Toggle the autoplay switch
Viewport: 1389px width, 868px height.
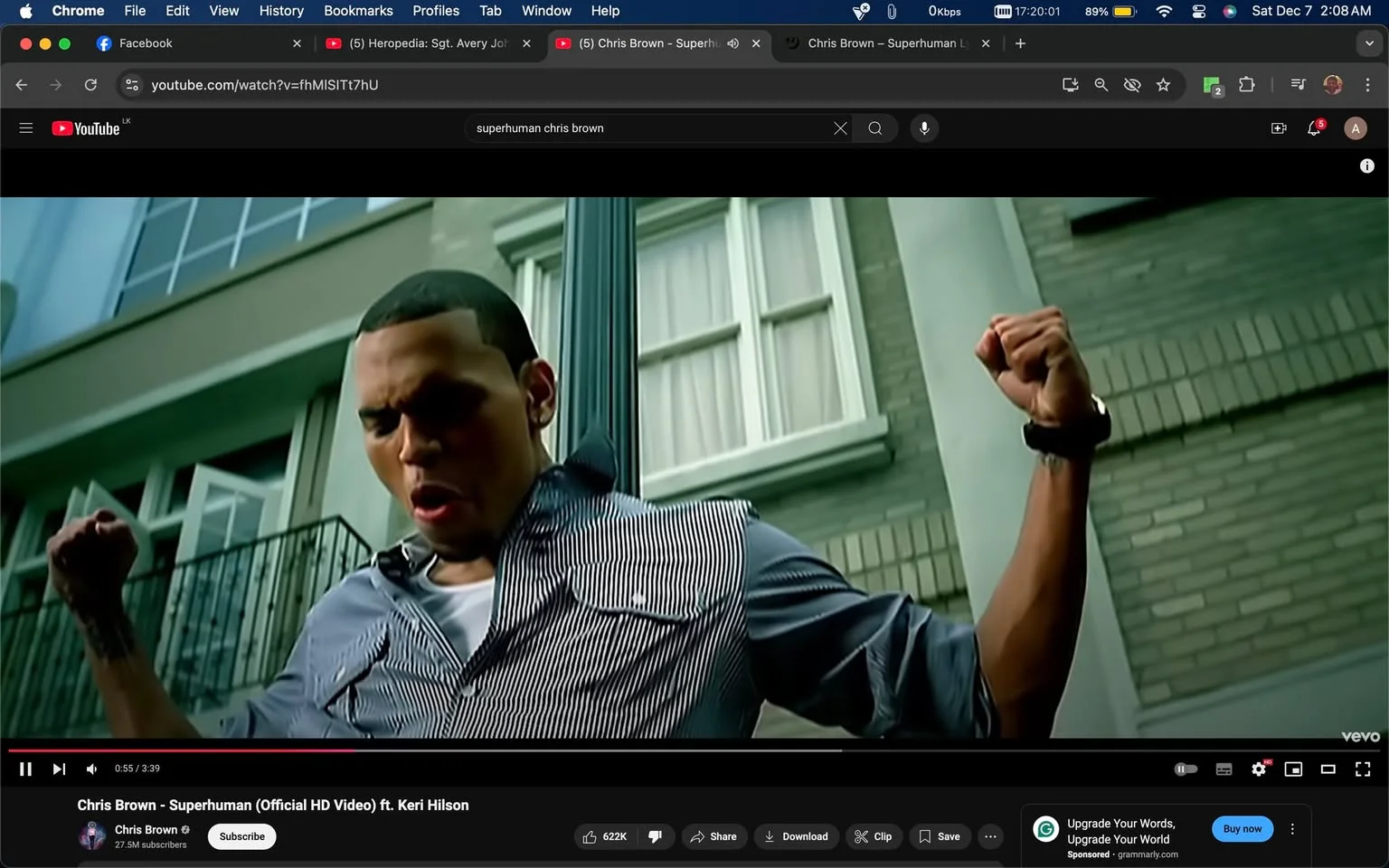coord(1186,769)
